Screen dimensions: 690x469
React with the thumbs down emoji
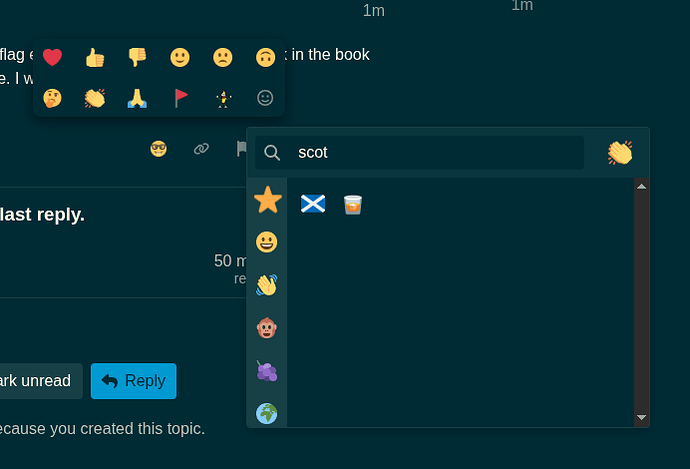click(x=137, y=57)
